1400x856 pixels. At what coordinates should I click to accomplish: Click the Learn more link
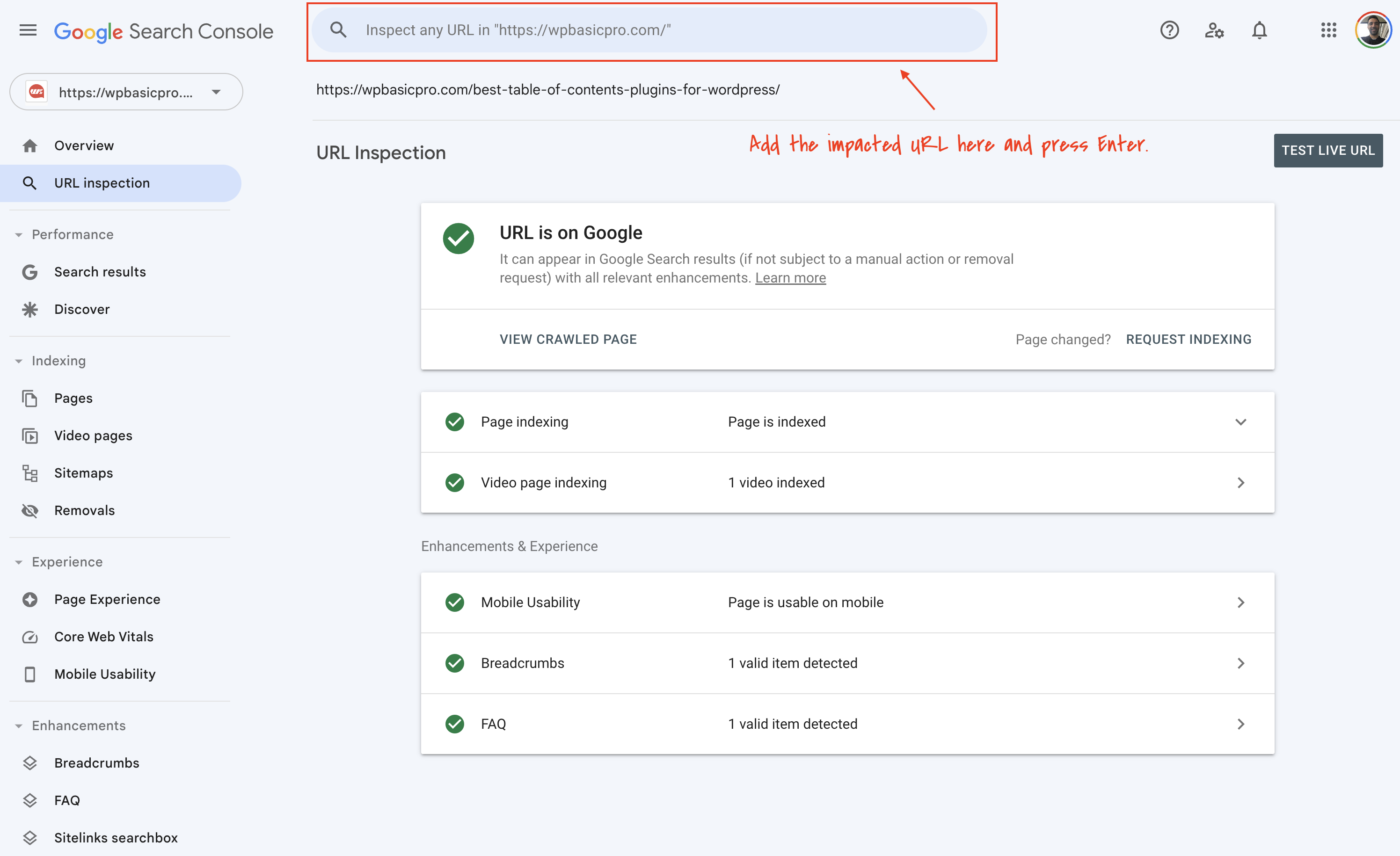pyautogui.click(x=790, y=278)
